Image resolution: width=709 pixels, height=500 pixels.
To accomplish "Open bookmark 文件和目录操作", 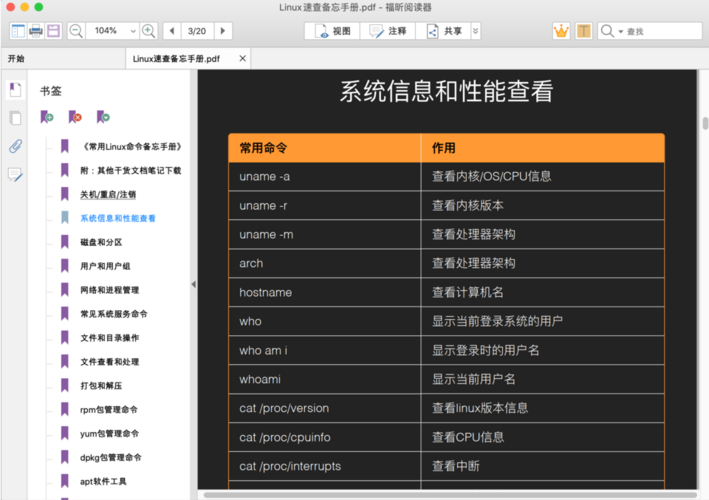I will point(109,338).
